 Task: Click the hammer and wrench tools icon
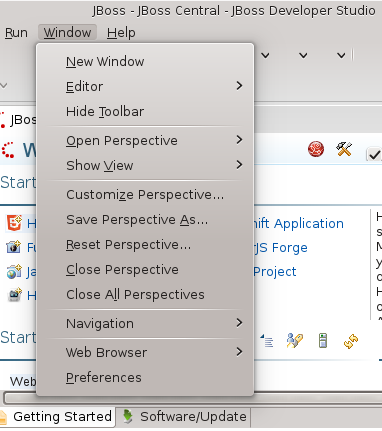point(344,149)
